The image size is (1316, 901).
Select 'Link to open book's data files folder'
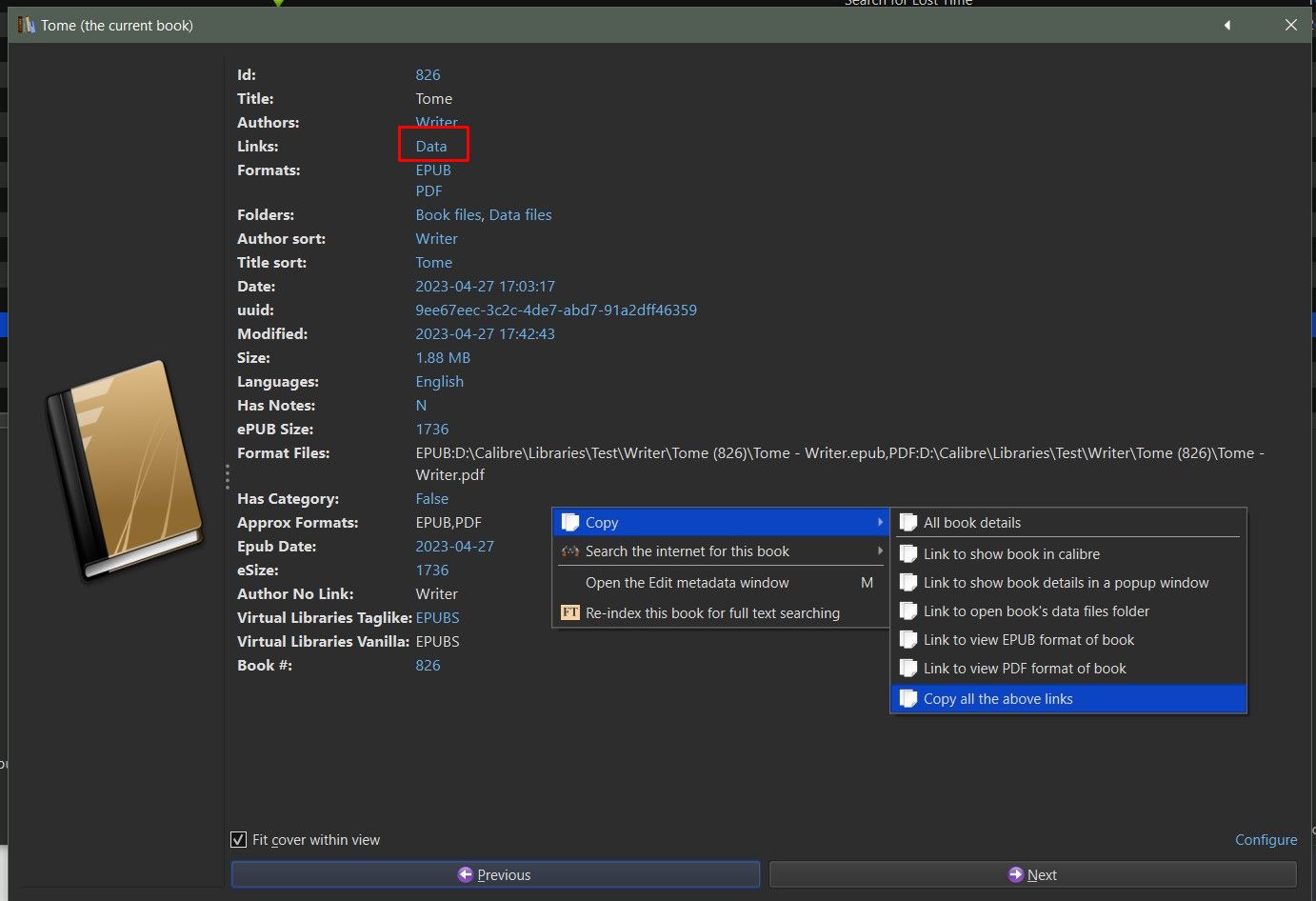click(x=1068, y=611)
